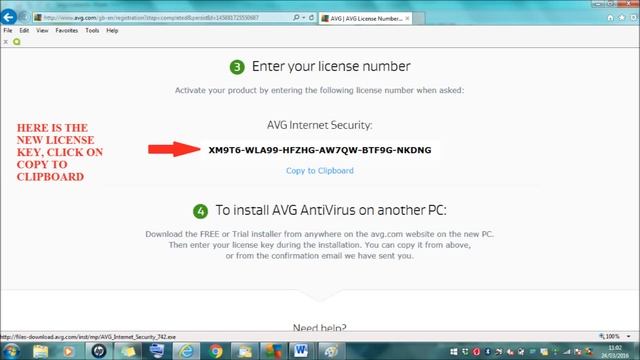Open the Tools menu
Screen dimensions: 640x360
click(92, 31)
